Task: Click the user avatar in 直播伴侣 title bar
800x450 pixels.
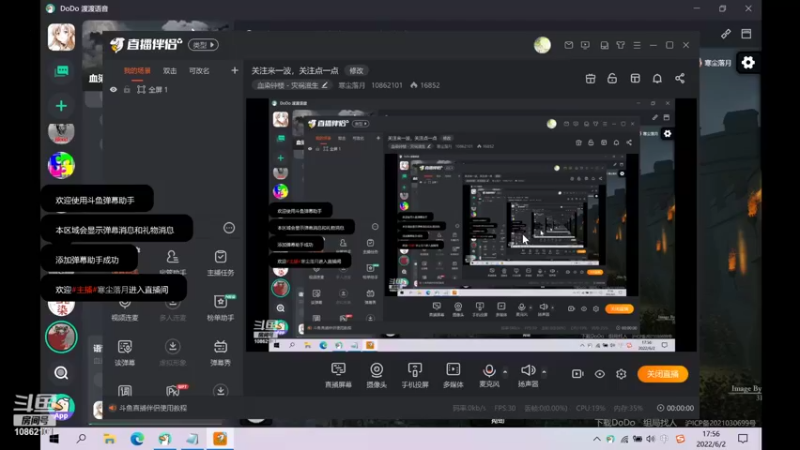Action: [542, 45]
